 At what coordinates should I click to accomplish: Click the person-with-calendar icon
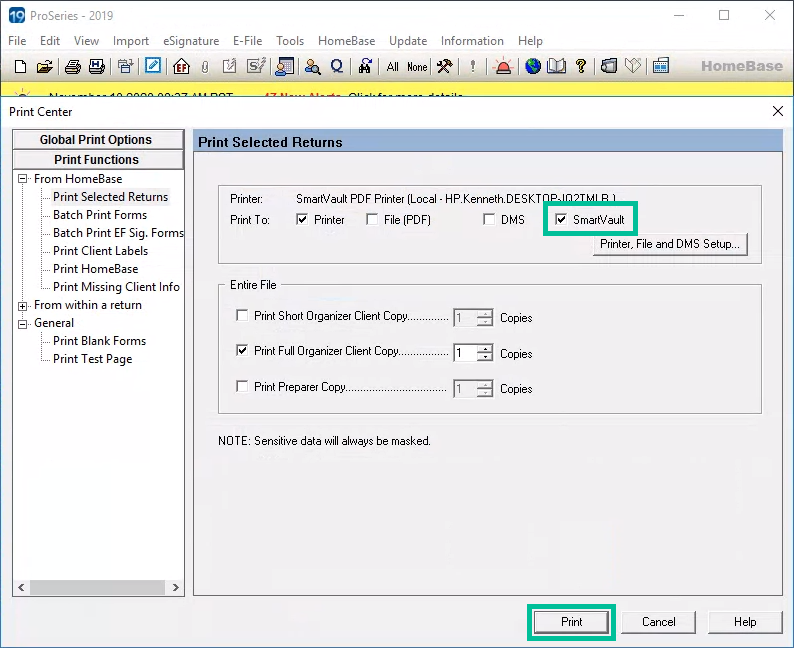(x=285, y=66)
